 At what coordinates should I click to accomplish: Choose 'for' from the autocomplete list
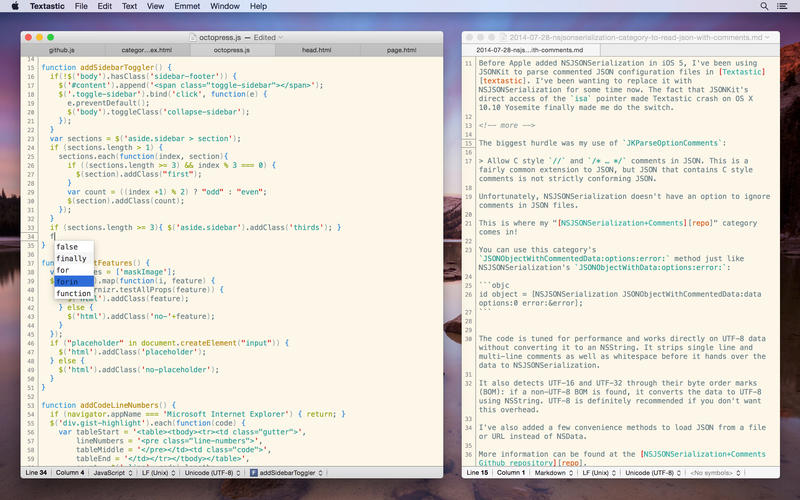(74, 270)
